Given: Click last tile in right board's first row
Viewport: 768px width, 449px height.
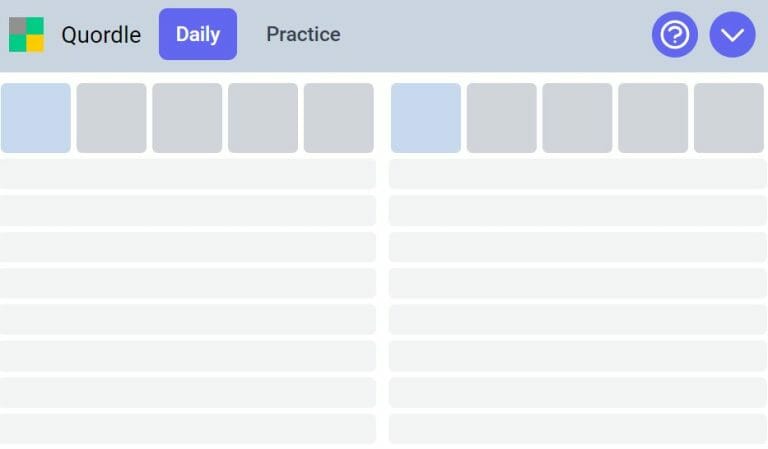Looking at the screenshot, I should coord(729,118).
